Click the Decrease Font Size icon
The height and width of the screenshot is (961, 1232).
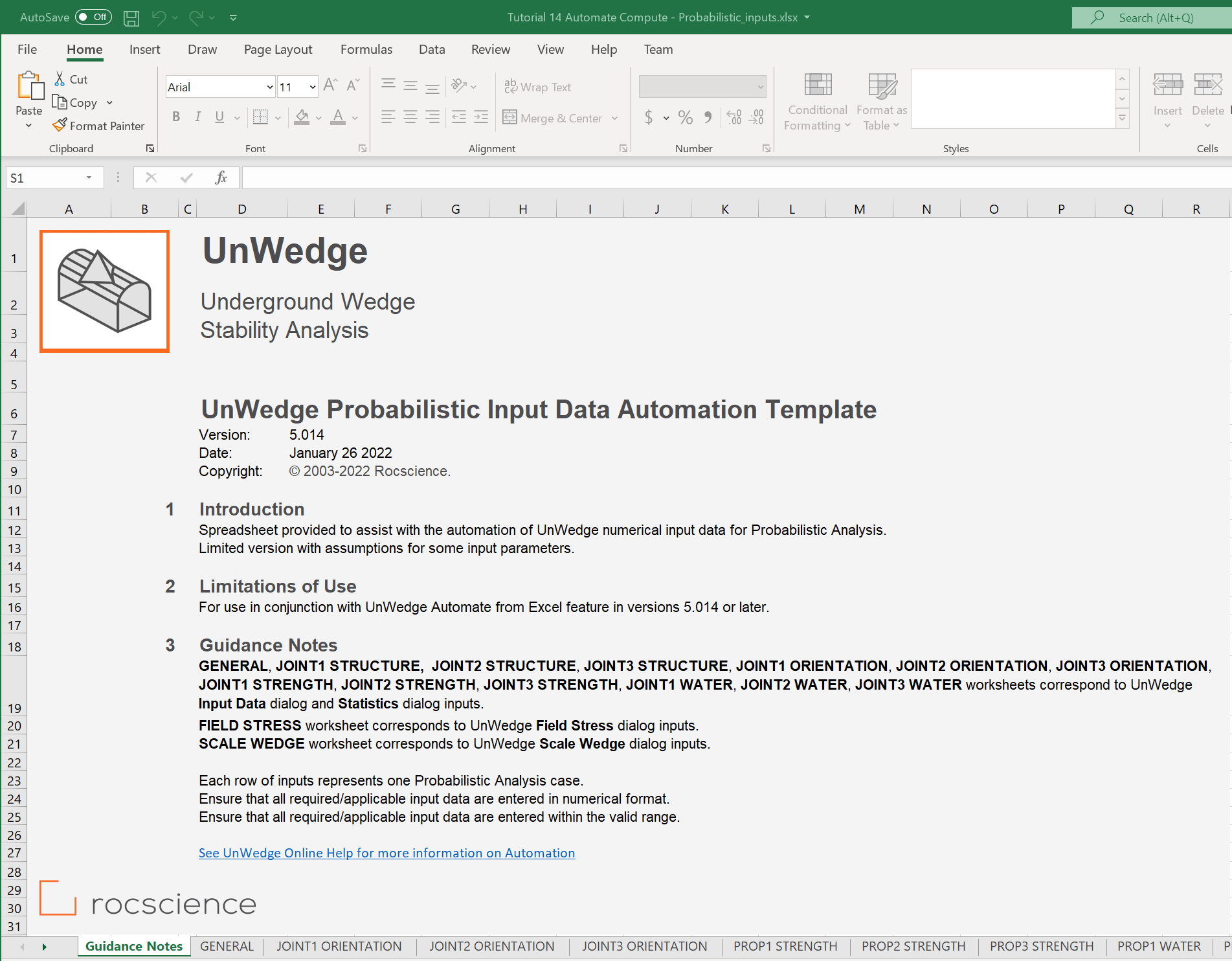click(353, 85)
